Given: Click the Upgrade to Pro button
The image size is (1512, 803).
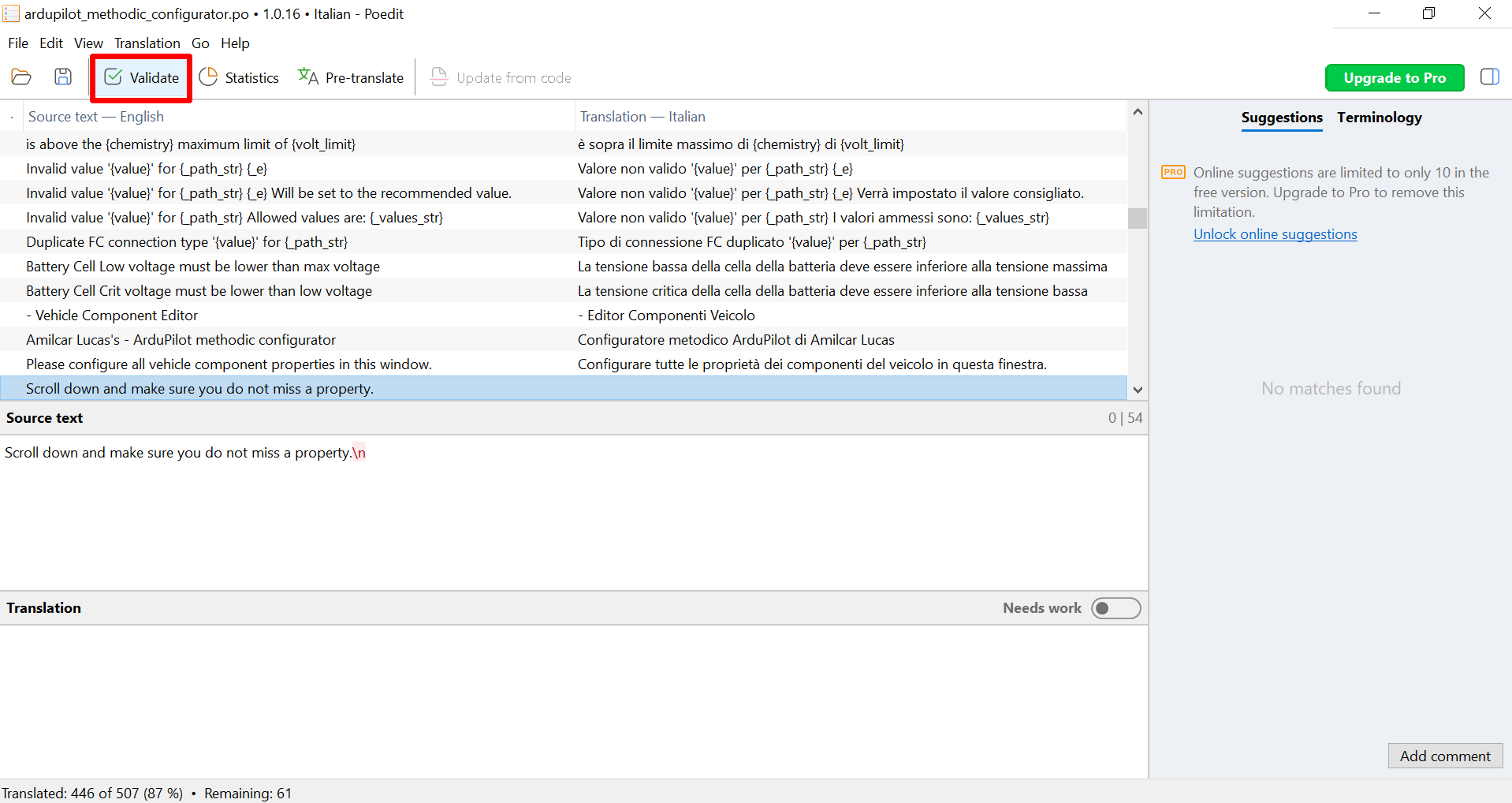Looking at the screenshot, I should pyautogui.click(x=1395, y=78).
